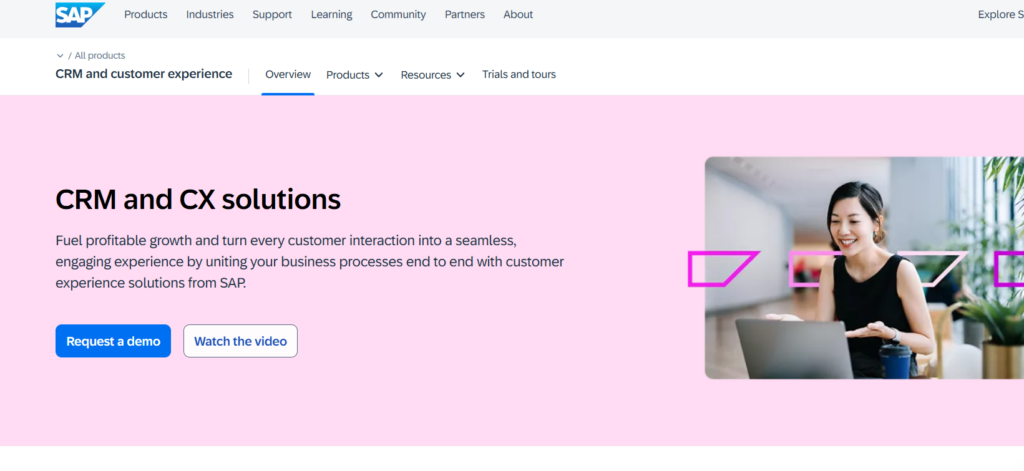
Task: Open the Learning menu item
Action: click(331, 15)
